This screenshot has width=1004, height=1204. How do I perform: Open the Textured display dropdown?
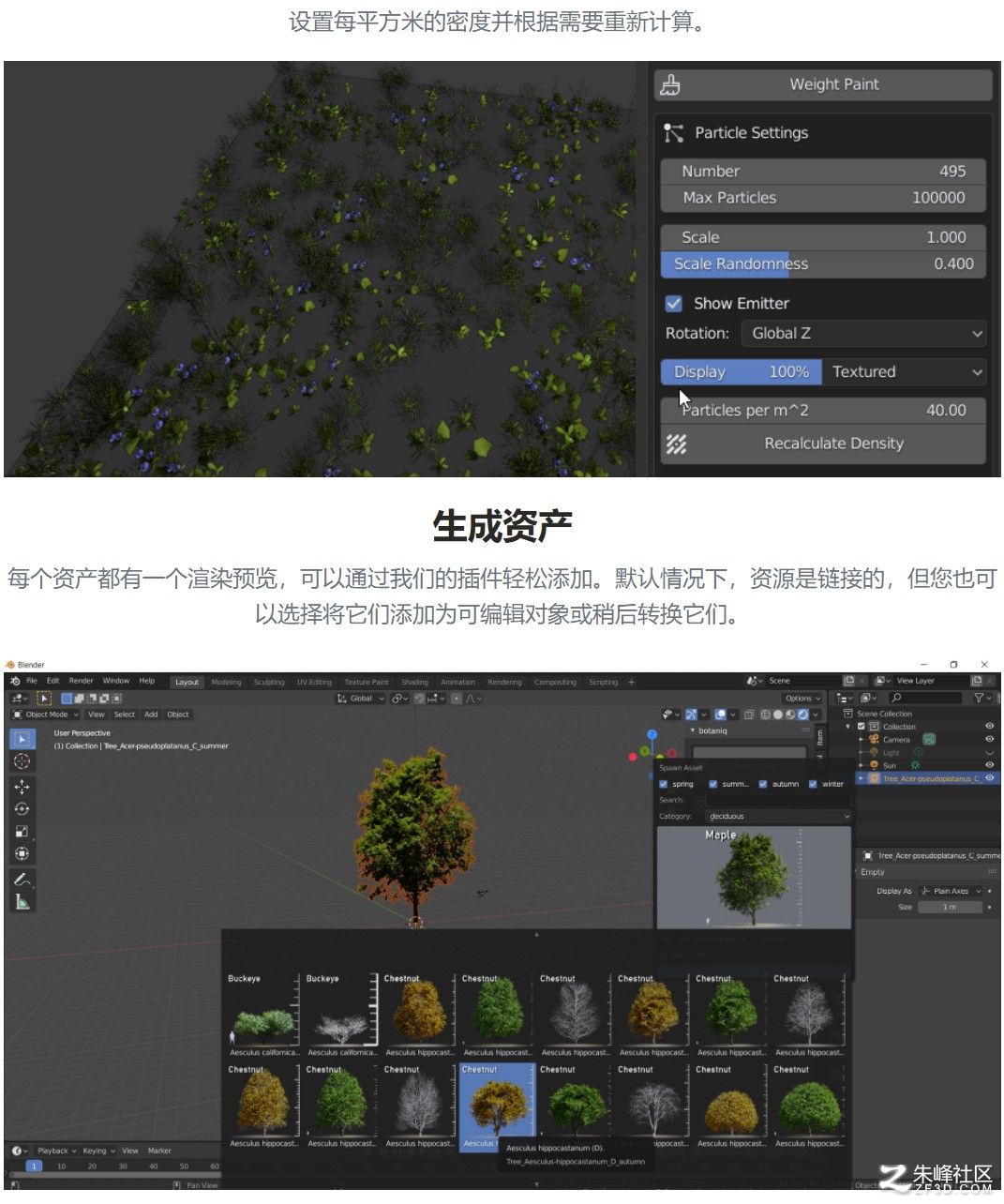tap(905, 371)
